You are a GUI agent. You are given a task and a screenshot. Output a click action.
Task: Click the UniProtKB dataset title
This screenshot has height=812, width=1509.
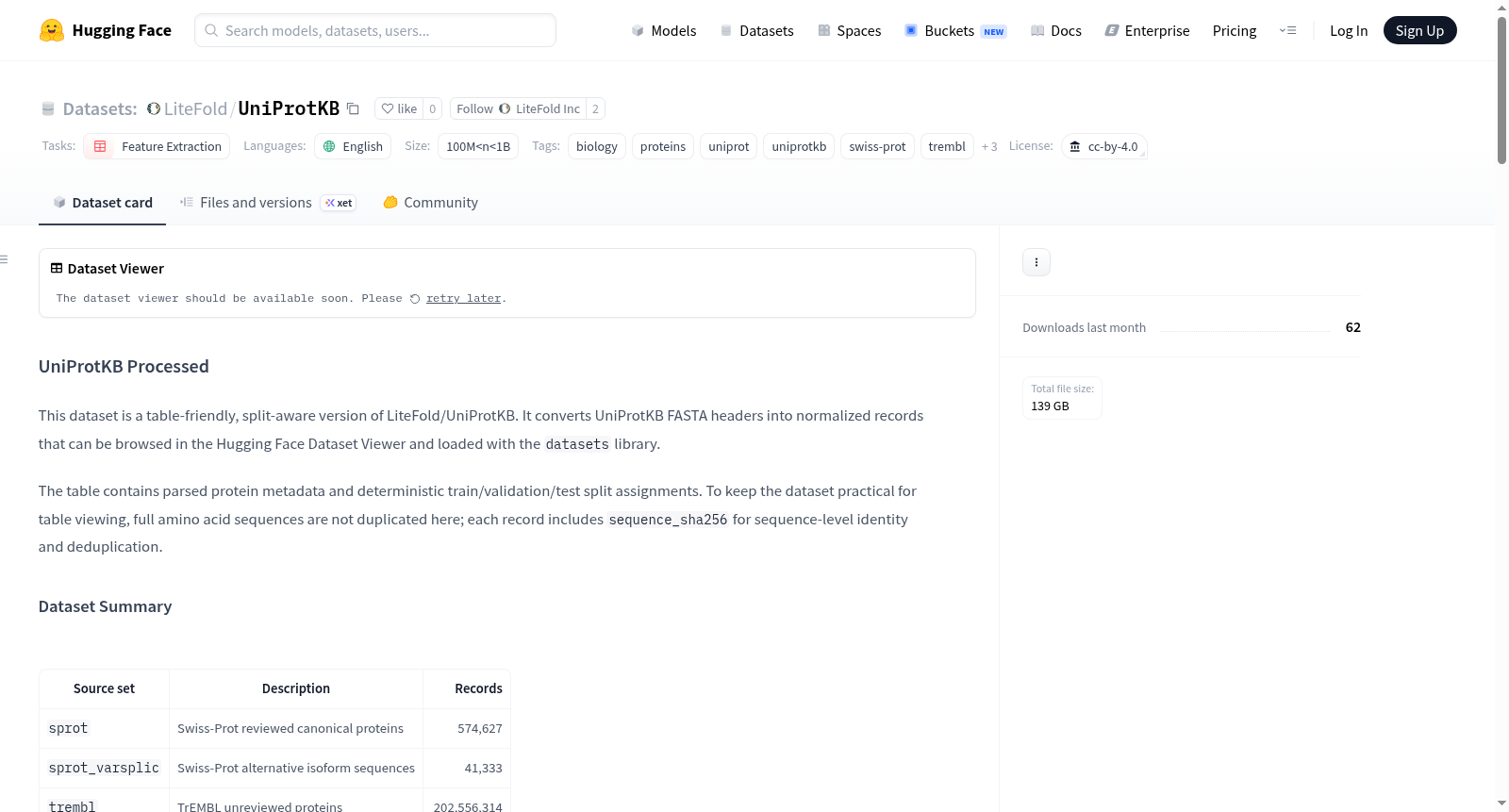[x=289, y=108]
